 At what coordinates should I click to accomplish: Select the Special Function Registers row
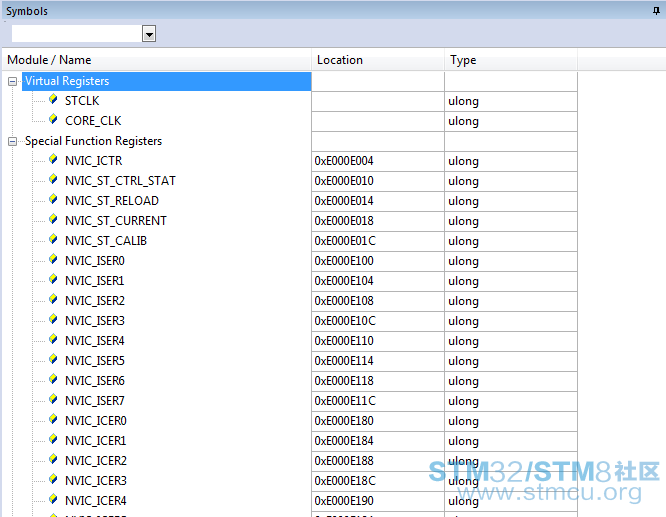pyautogui.click(x=93, y=141)
